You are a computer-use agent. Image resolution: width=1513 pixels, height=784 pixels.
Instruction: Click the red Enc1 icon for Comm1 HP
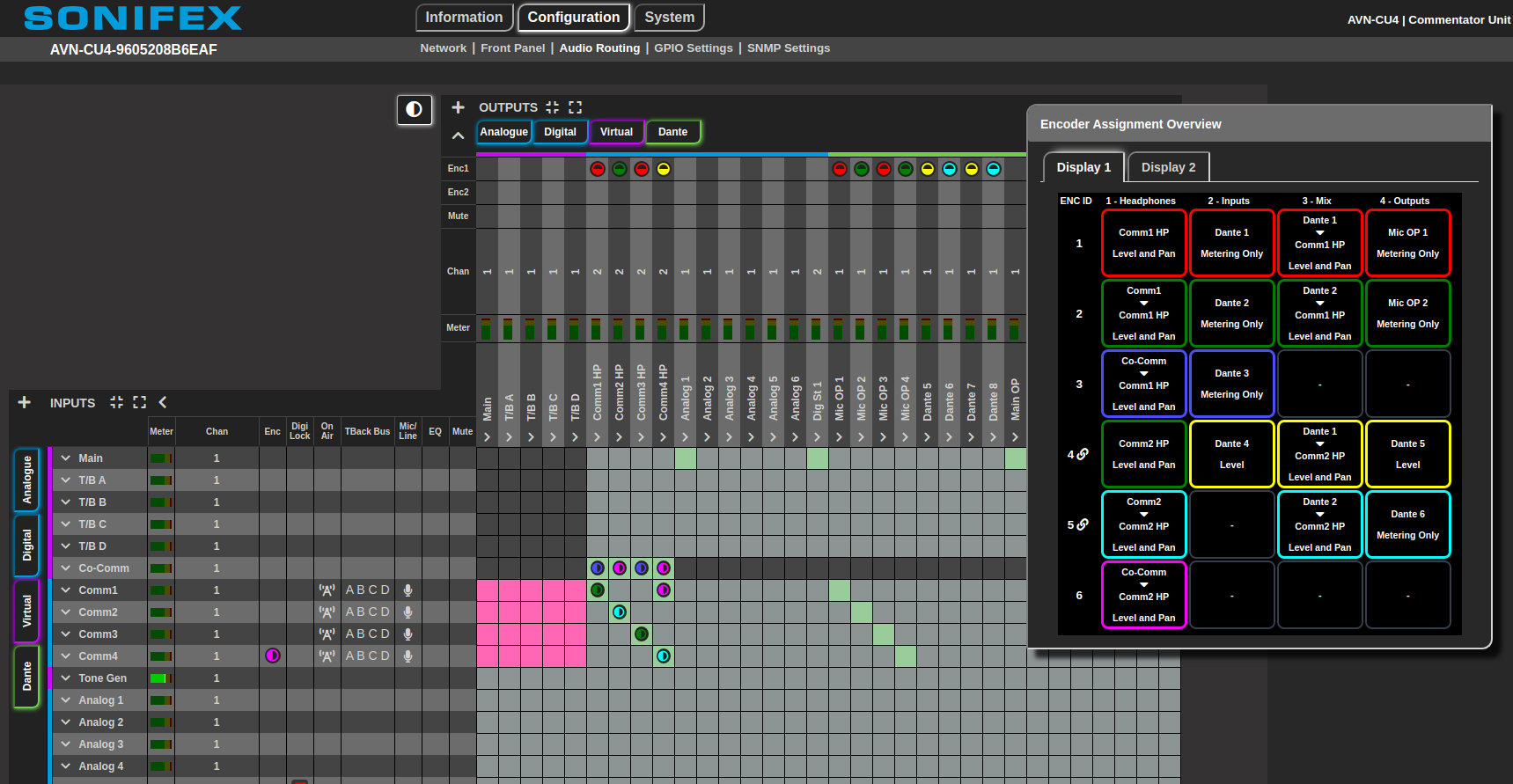597,169
